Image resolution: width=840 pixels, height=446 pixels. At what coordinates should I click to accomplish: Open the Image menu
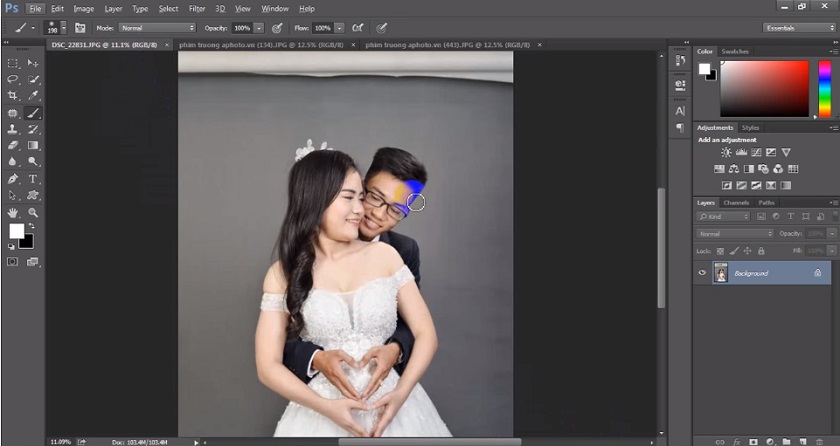[84, 9]
